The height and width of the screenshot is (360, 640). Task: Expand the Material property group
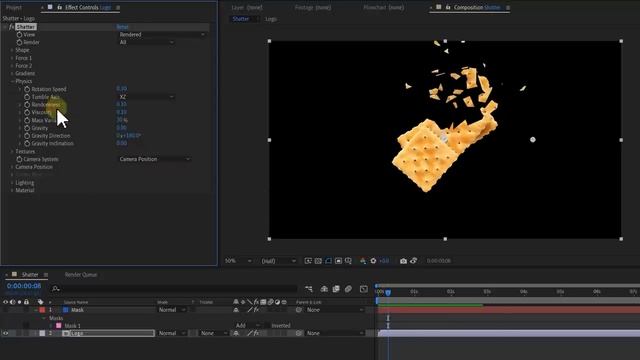(x=12, y=190)
